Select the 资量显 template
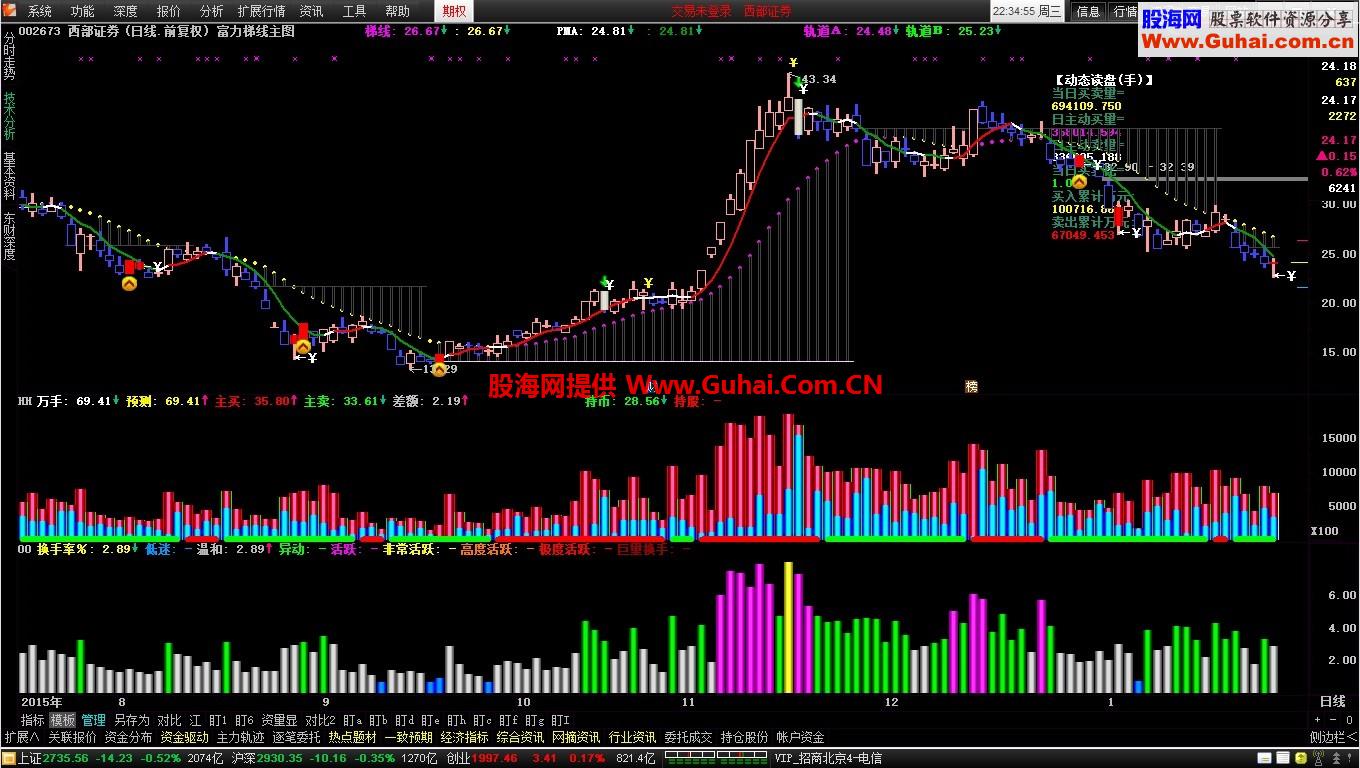Screen dimensions: 1360x768 [279, 720]
